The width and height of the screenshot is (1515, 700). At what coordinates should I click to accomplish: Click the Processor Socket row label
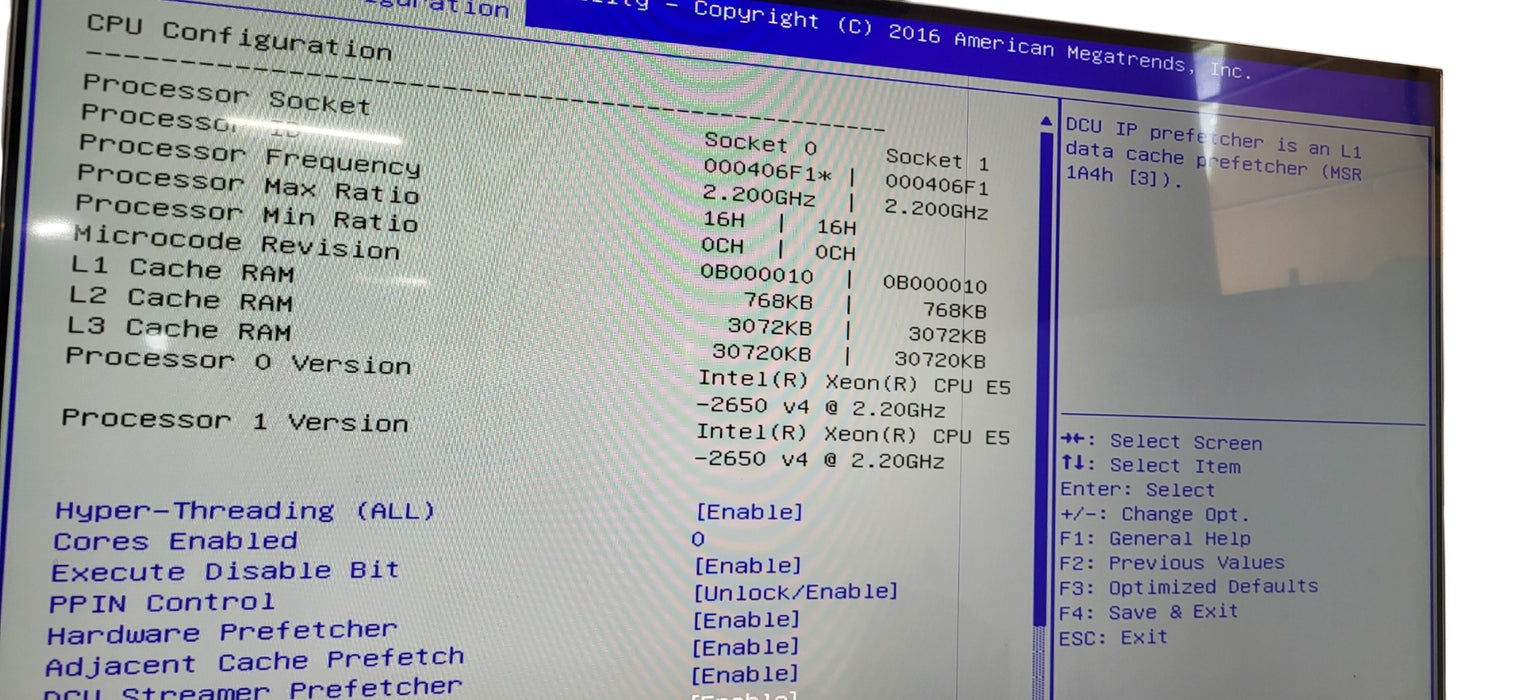click(x=226, y=94)
